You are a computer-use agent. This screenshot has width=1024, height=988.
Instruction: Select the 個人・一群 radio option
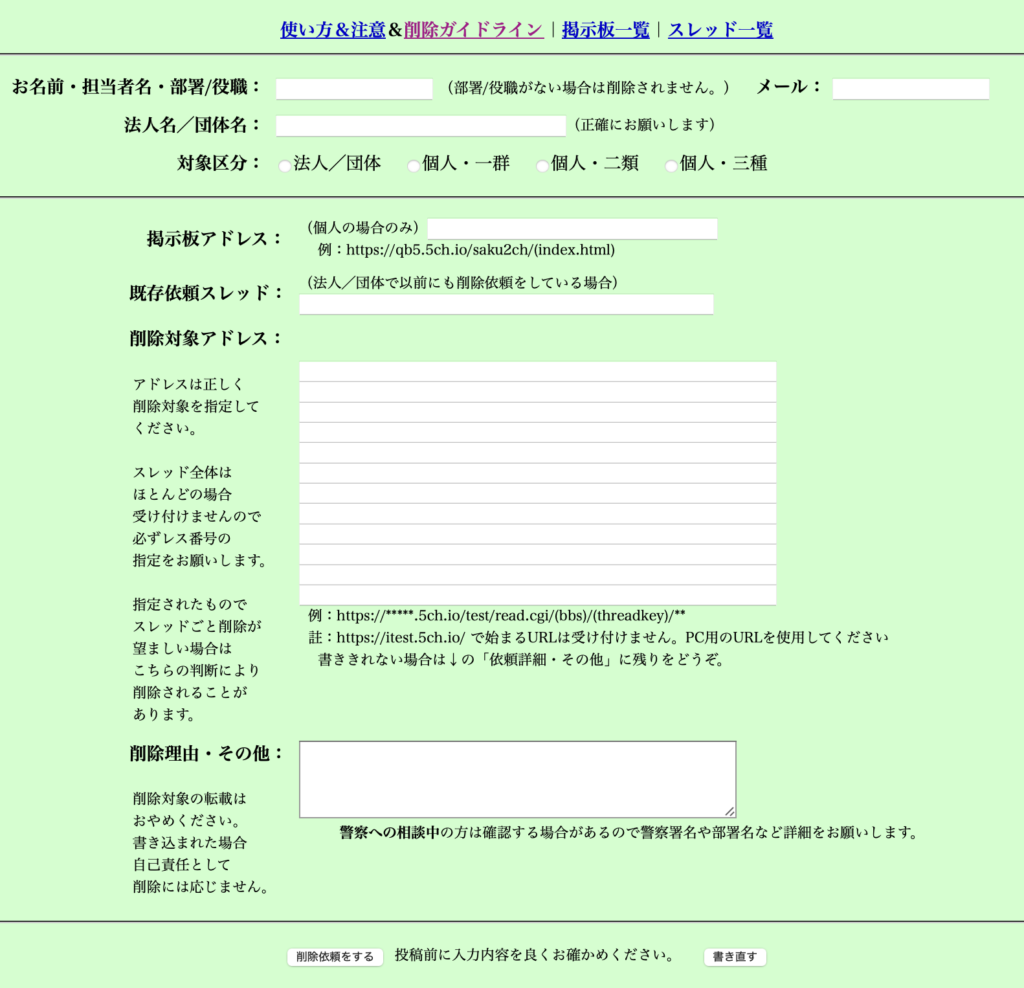(413, 165)
